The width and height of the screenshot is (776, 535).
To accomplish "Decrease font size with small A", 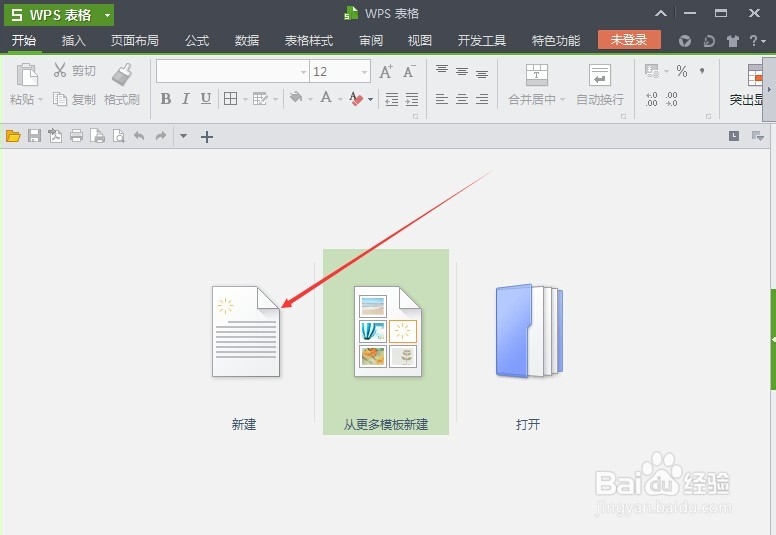I will (x=409, y=72).
